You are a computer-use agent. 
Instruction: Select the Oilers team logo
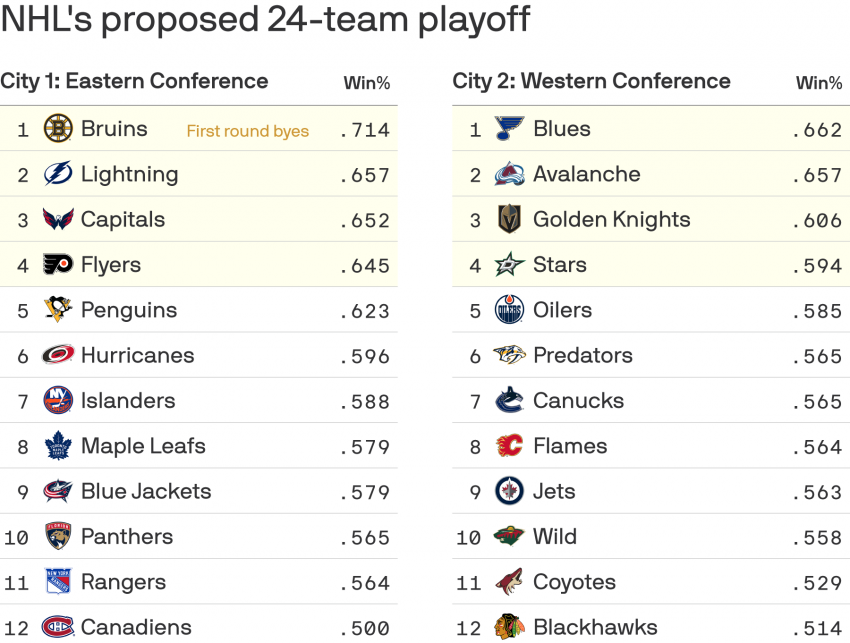[x=510, y=310]
